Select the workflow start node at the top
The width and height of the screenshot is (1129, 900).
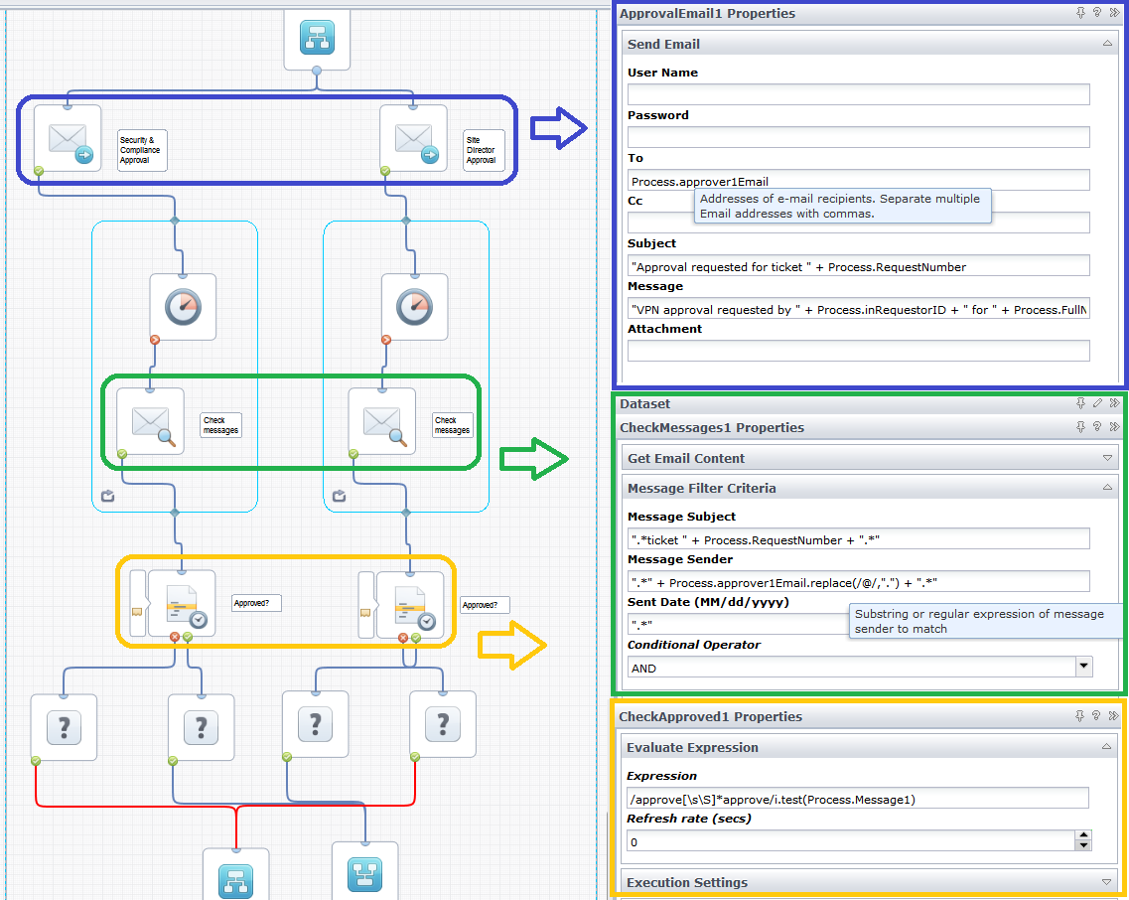(x=316, y=39)
